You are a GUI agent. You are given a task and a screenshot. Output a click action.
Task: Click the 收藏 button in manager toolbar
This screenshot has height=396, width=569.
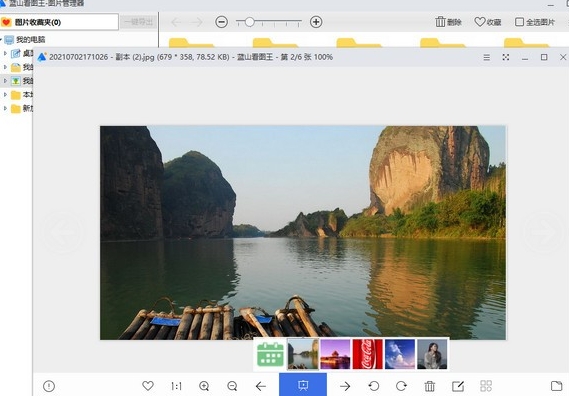488,22
